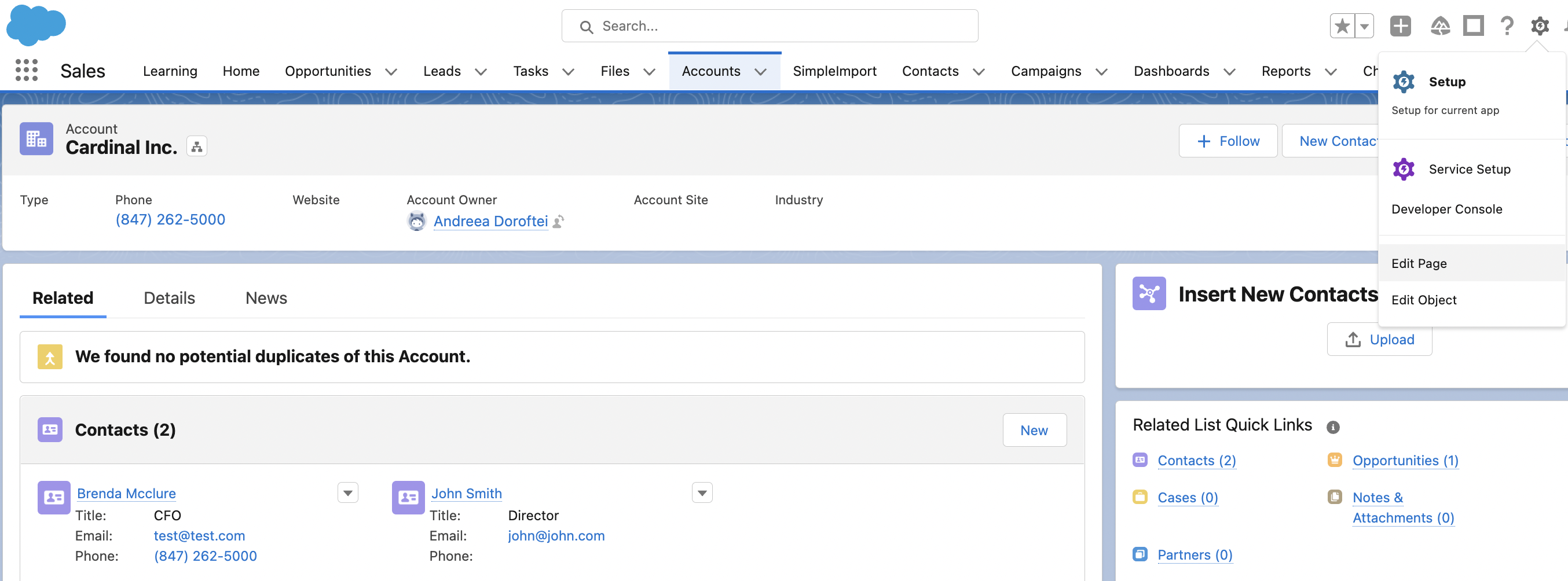Click the global Search field

coord(770,26)
